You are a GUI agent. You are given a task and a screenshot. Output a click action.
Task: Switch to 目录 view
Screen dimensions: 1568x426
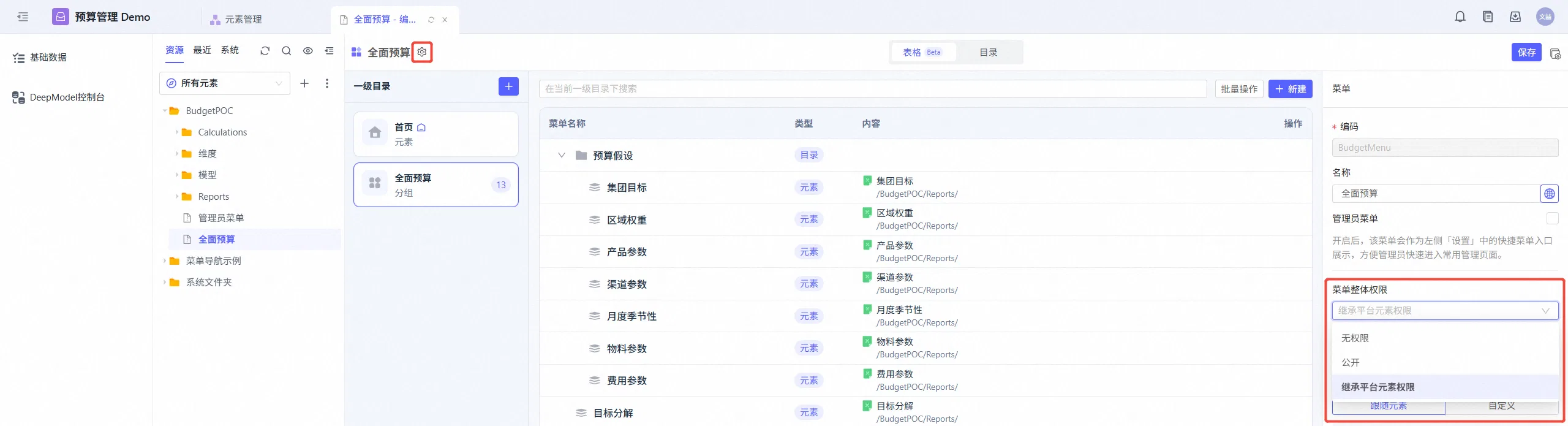coord(988,53)
